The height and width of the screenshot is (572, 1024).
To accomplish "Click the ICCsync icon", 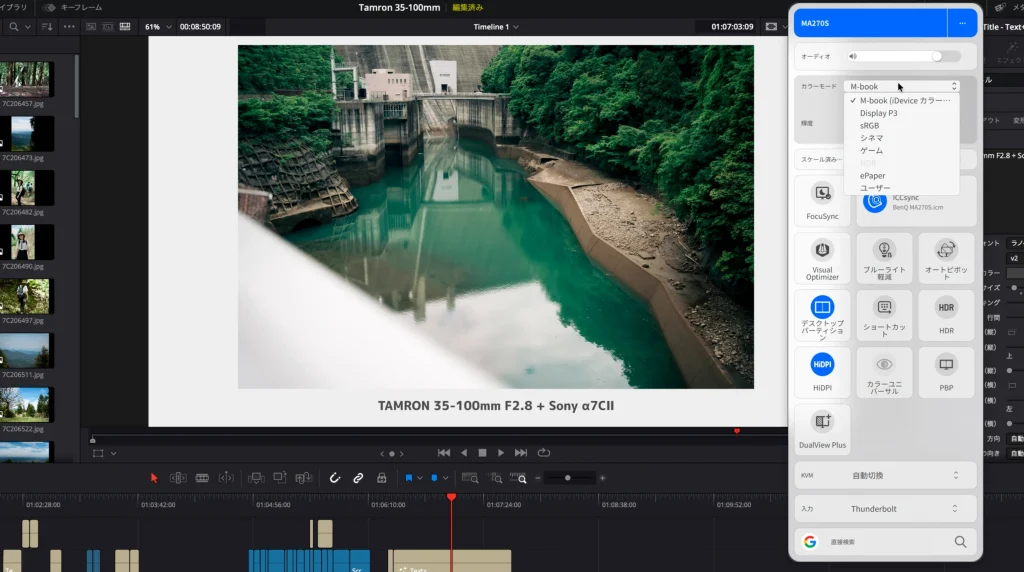I will coord(874,202).
